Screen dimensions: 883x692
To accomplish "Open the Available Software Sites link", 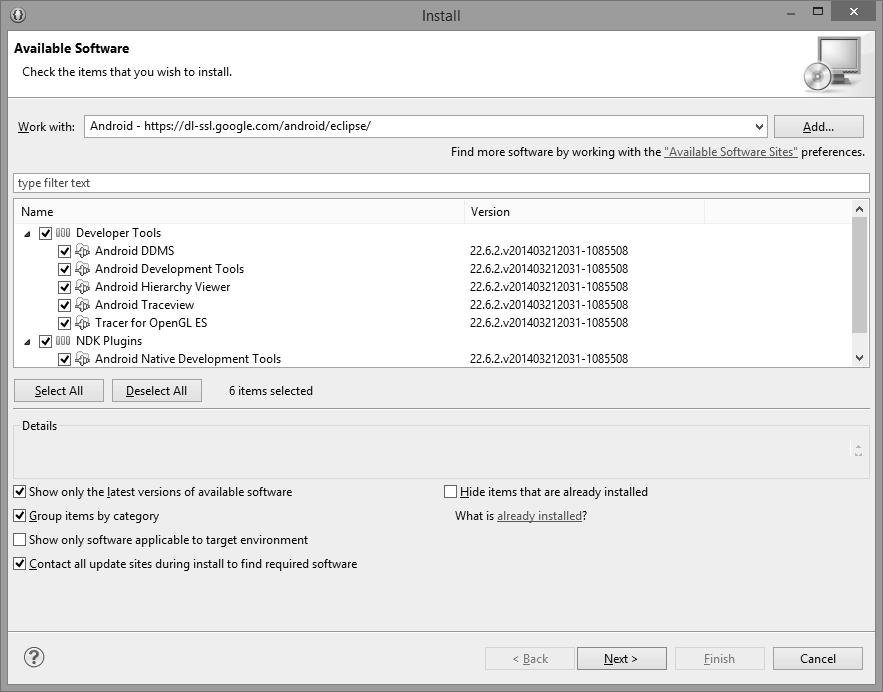I will (x=730, y=152).
